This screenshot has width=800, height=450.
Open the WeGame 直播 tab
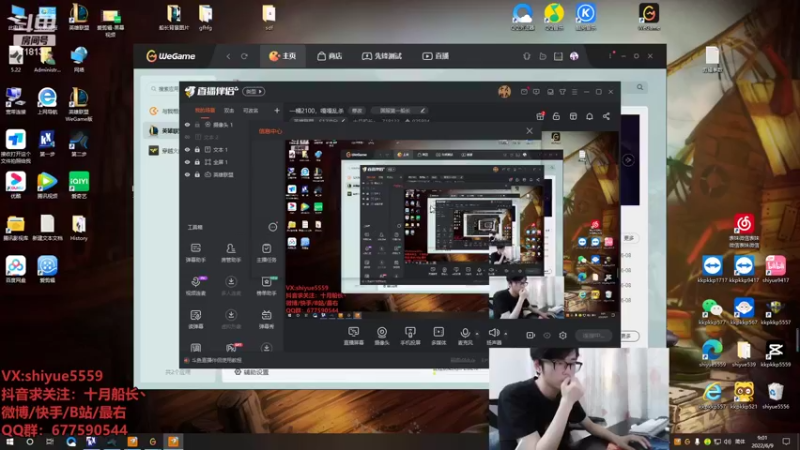(x=436, y=56)
